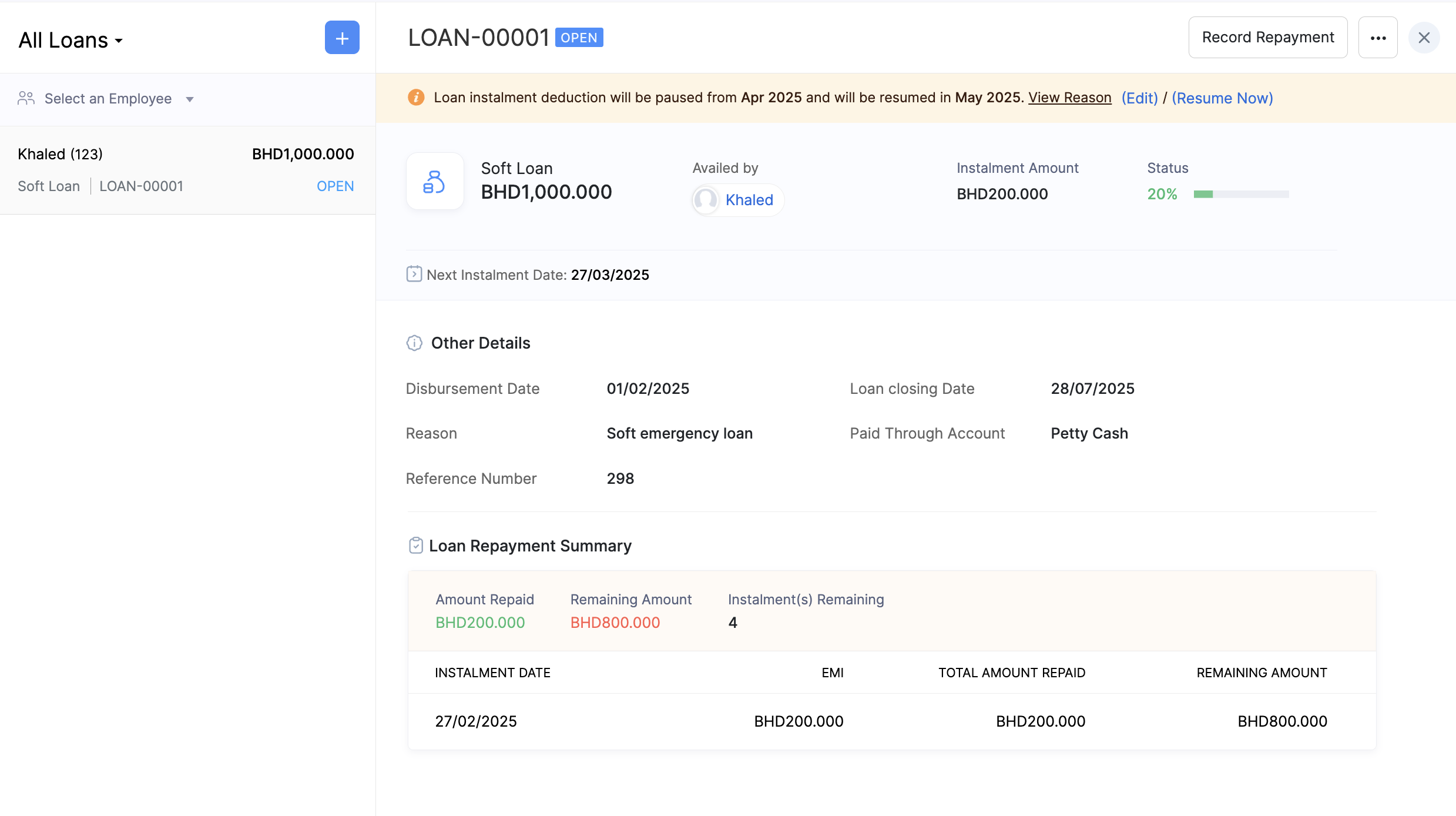Expand the All Loans dropdown
The image size is (1456, 816).
pyautogui.click(x=71, y=39)
